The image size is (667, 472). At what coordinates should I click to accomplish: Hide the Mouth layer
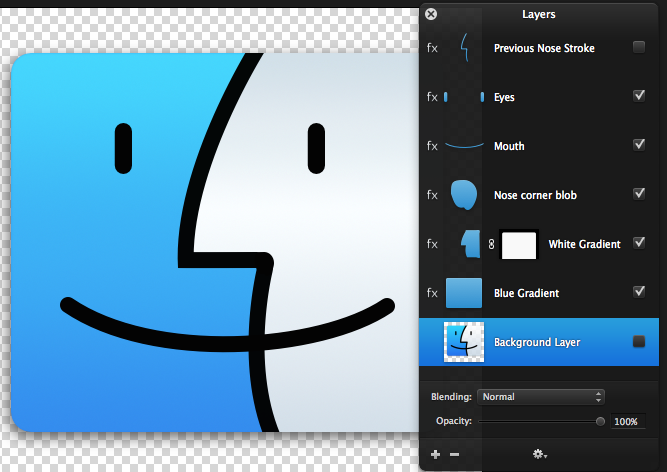tap(638, 145)
